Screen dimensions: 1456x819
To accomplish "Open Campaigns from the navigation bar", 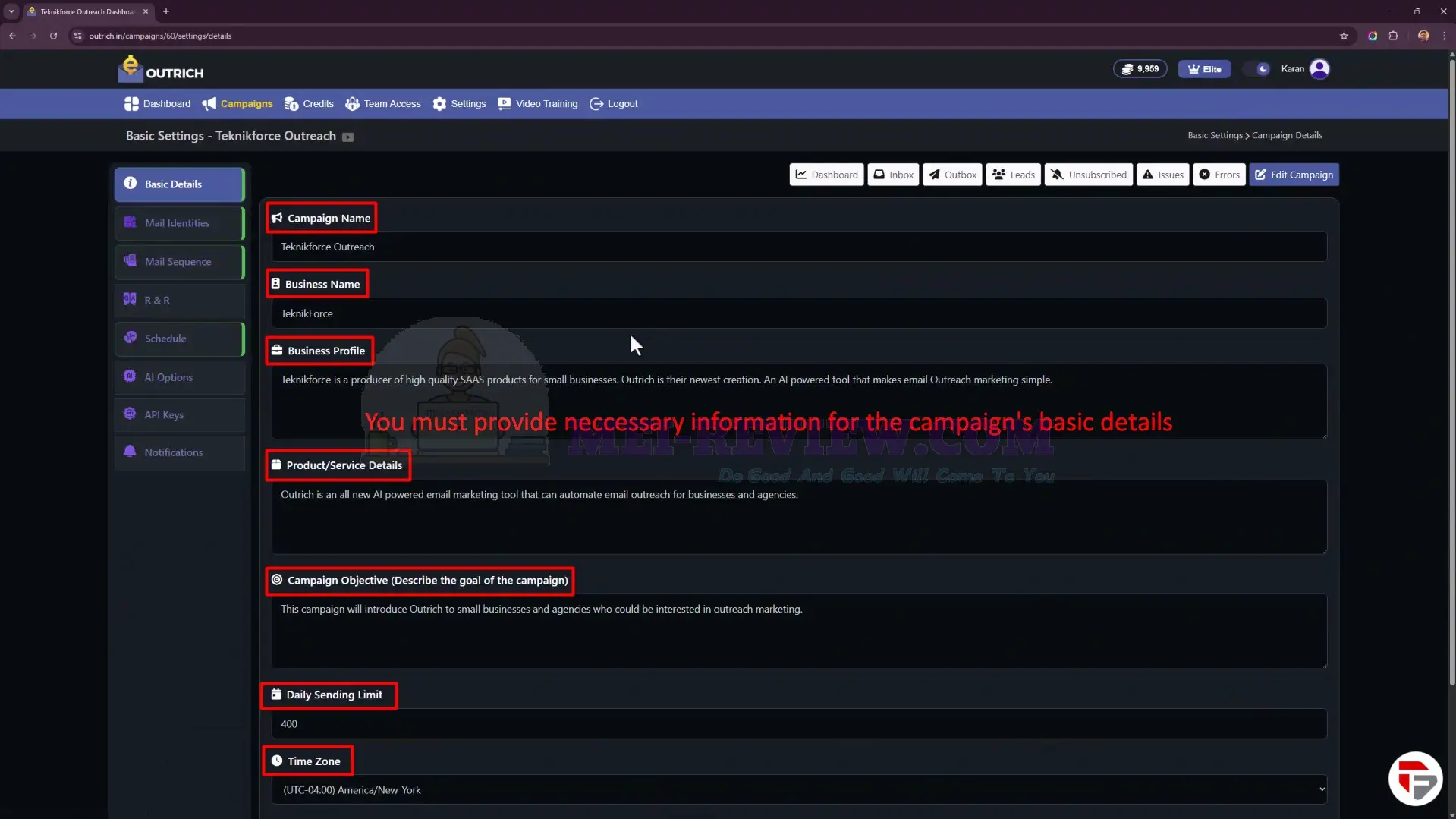I will coord(237,104).
